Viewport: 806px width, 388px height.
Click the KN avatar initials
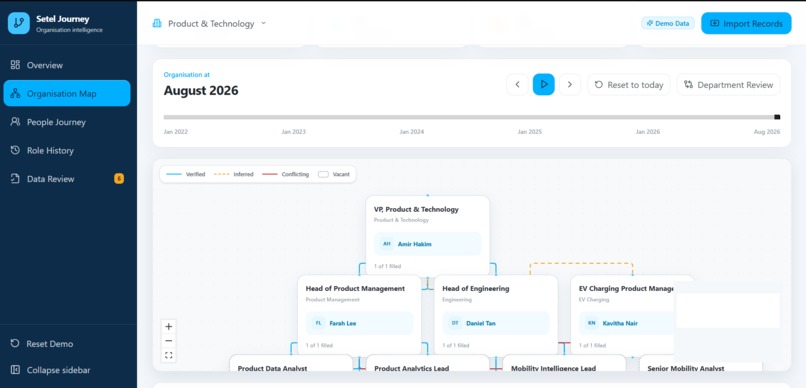pyautogui.click(x=592, y=323)
